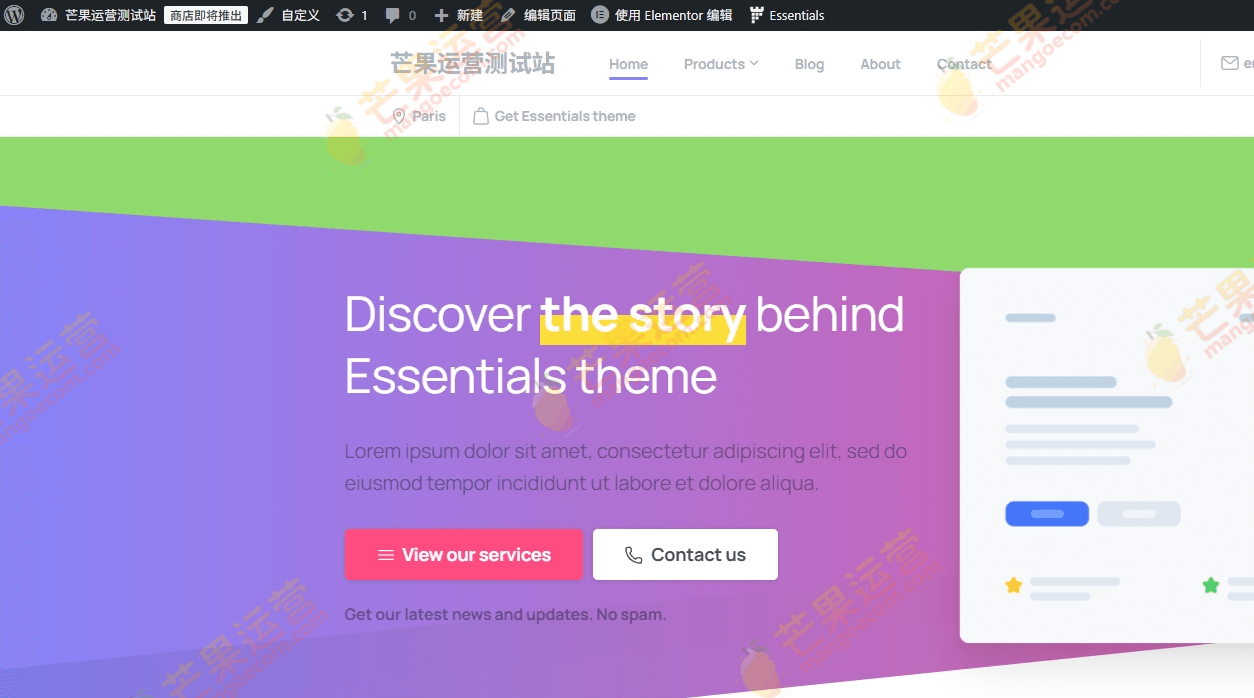Open the comments bubble icon
Screen dimensions: 1254x698
tap(393, 15)
